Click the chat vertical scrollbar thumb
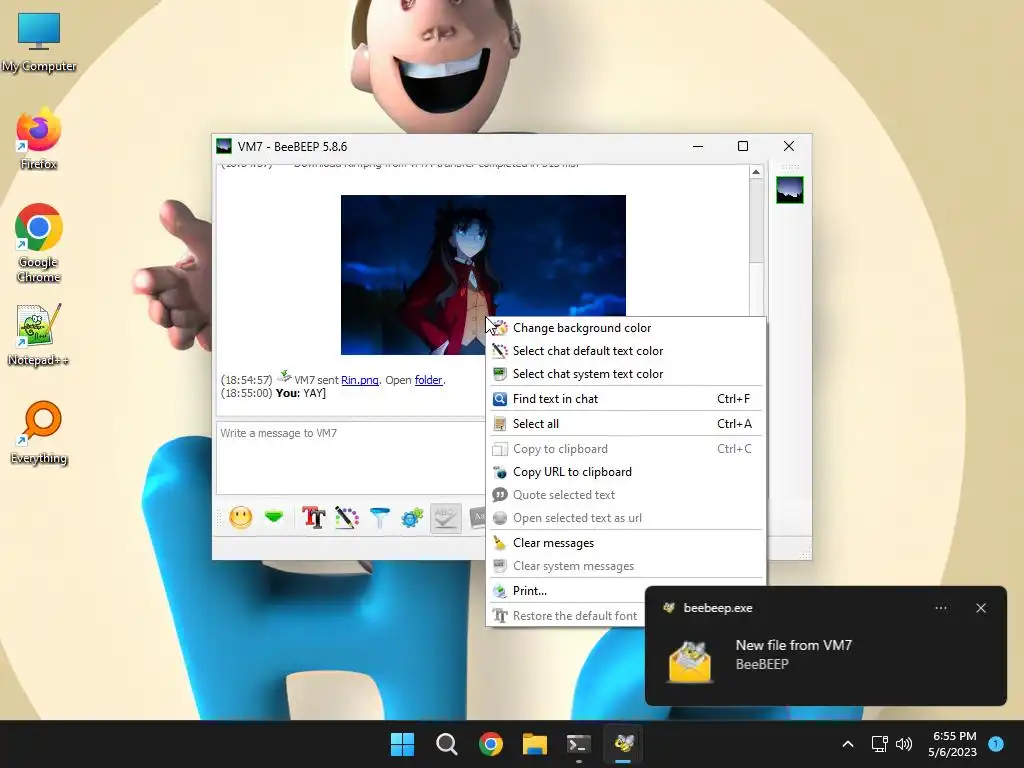This screenshot has height=768, width=1024. (756, 221)
